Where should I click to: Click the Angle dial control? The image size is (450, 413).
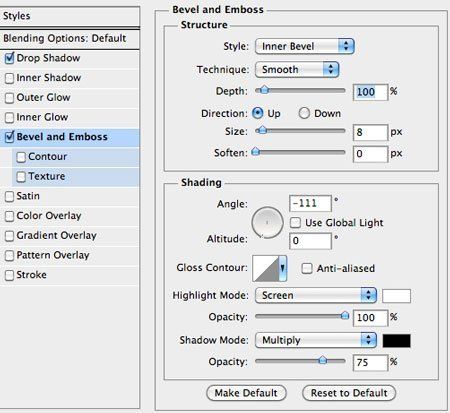pos(267,223)
